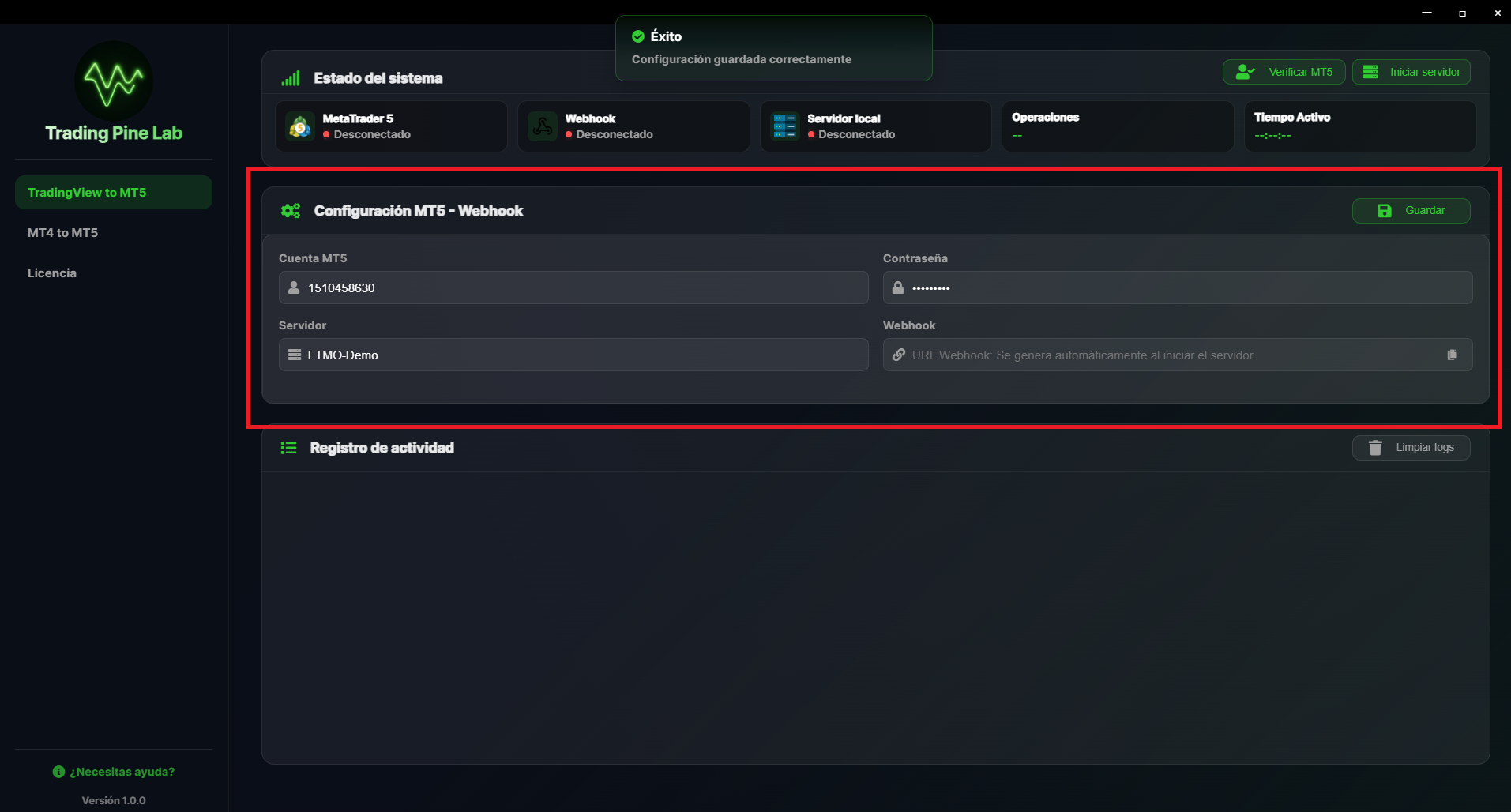
Task: Save configuration with the Guardar button
Action: [x=1411, y=211]
